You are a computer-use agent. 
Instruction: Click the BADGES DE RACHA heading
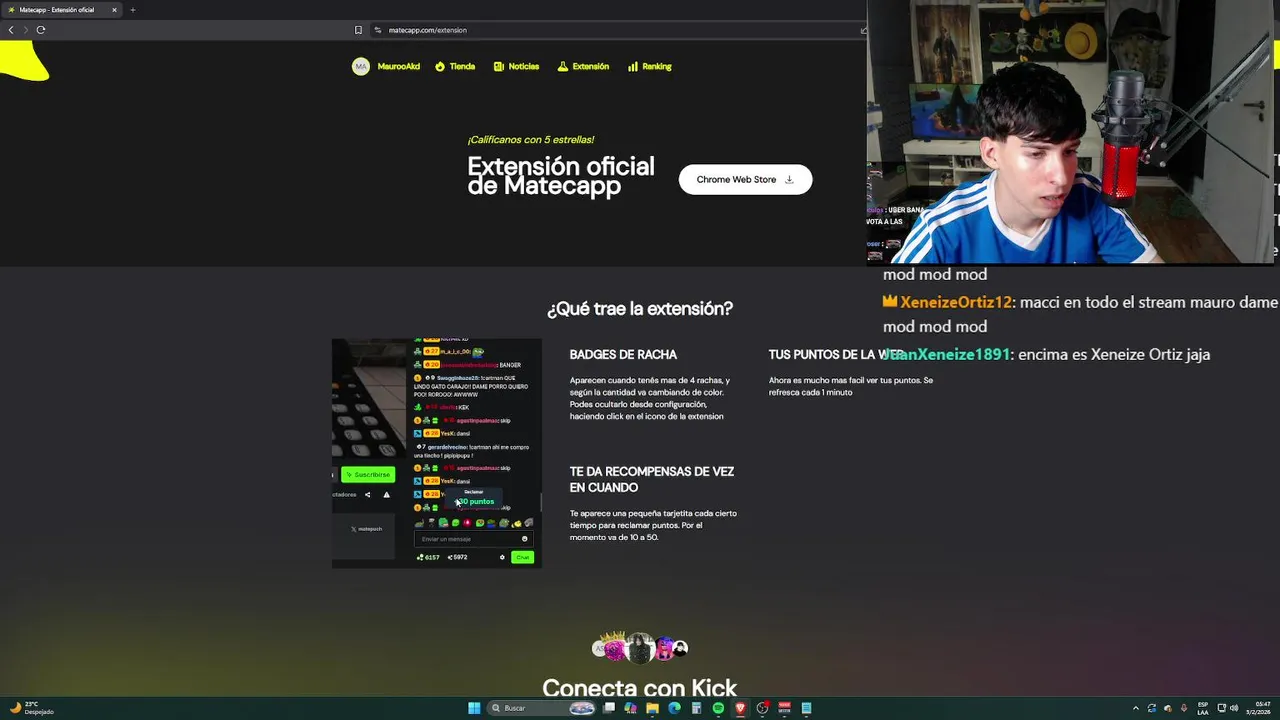[623, 355]
